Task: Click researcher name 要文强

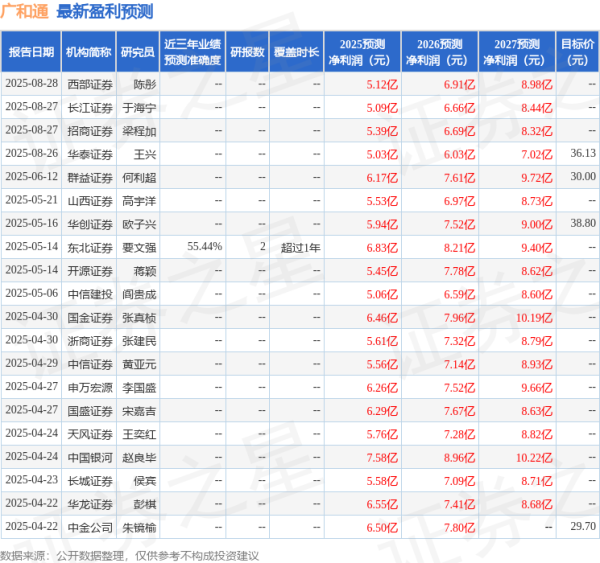Action: 139,248
